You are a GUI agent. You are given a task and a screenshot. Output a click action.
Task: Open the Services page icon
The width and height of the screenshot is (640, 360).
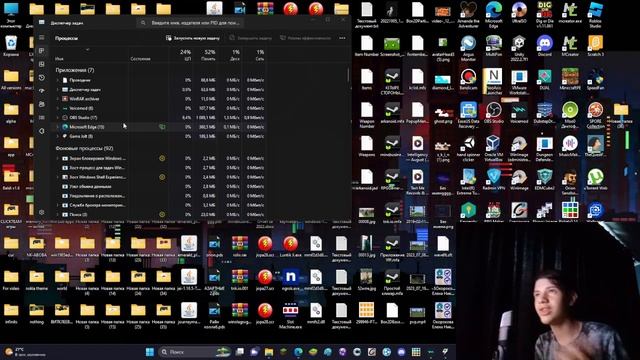click(x=42, y=131)
